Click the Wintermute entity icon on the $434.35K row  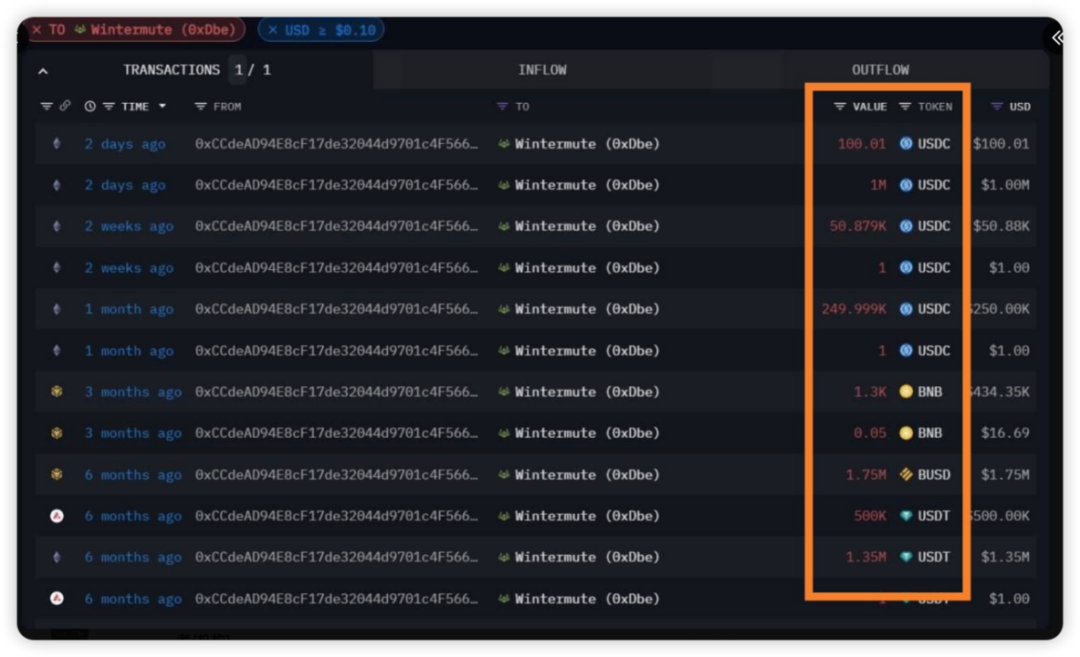[x=503, y=392]
